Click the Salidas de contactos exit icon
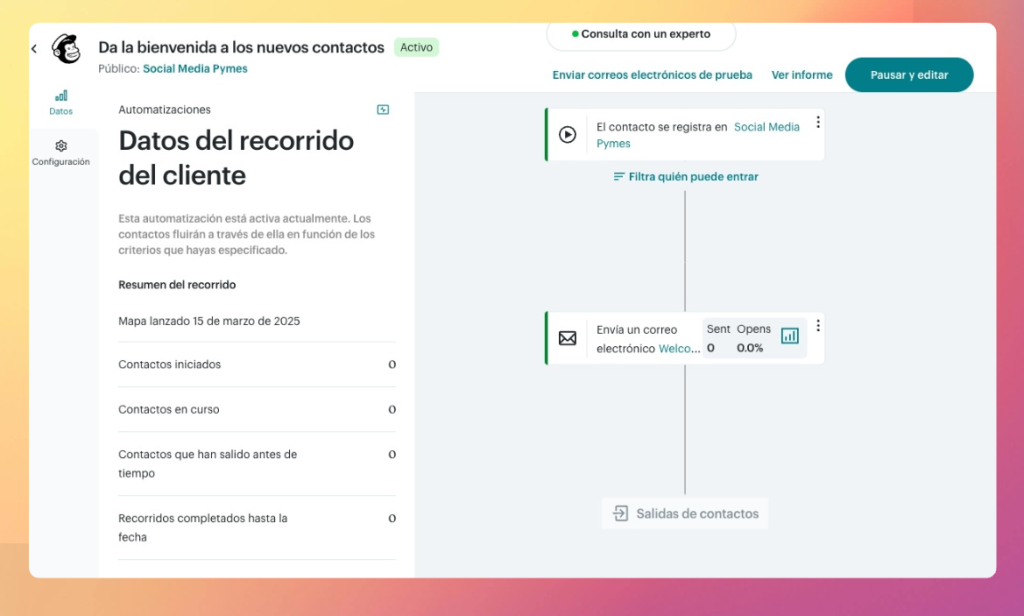Viewport: 1024px width, 616px height. pyautogui.click(x=621, y=514)
